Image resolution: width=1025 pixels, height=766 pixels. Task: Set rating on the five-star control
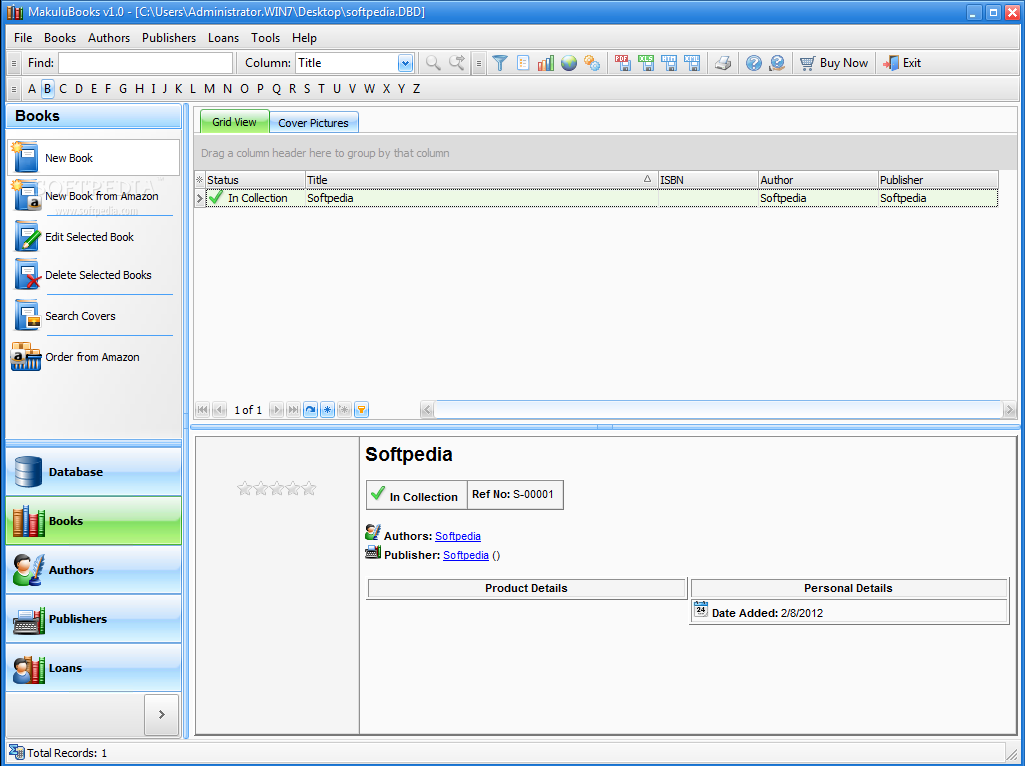pyautogui.click(x=277, y=488)
